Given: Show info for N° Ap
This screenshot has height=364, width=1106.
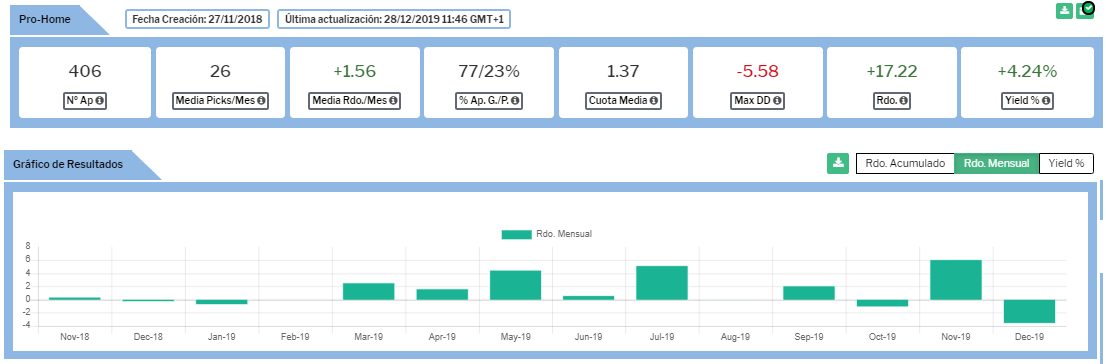Looking at the screenshot, I should (x=99, y=101).
